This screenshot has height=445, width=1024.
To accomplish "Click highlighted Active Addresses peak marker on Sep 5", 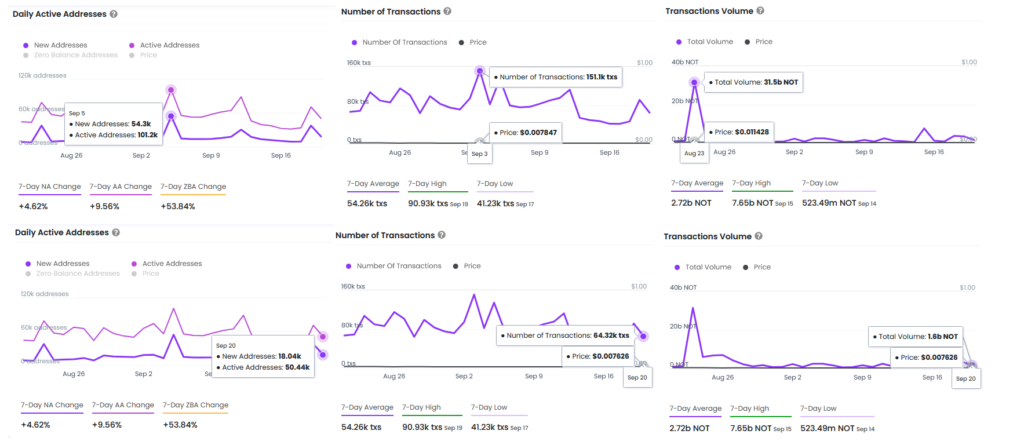I will (171, 90).
